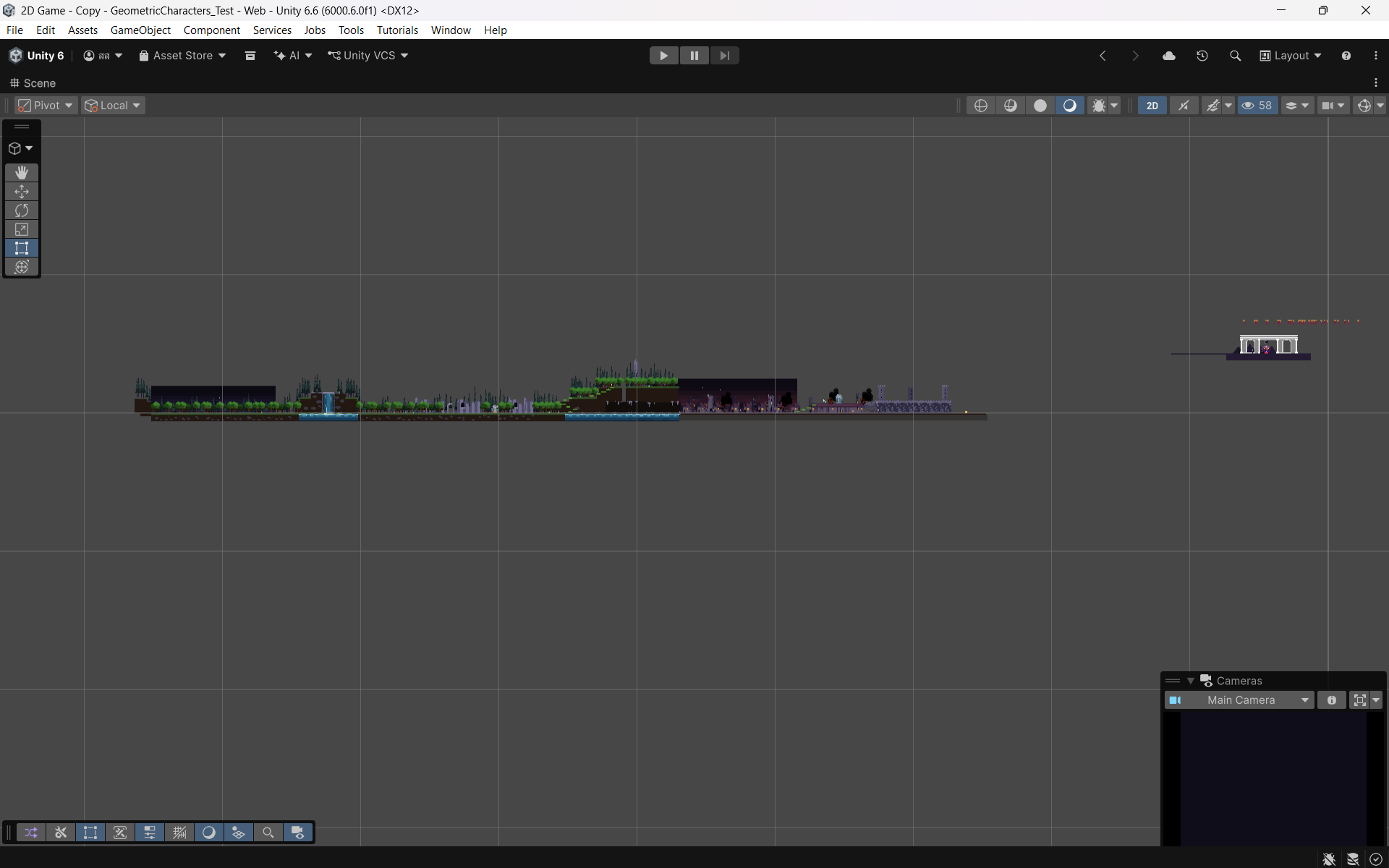Toggle the grid snapping overlay button
The image size is (1389, 868).
point(179,833)
